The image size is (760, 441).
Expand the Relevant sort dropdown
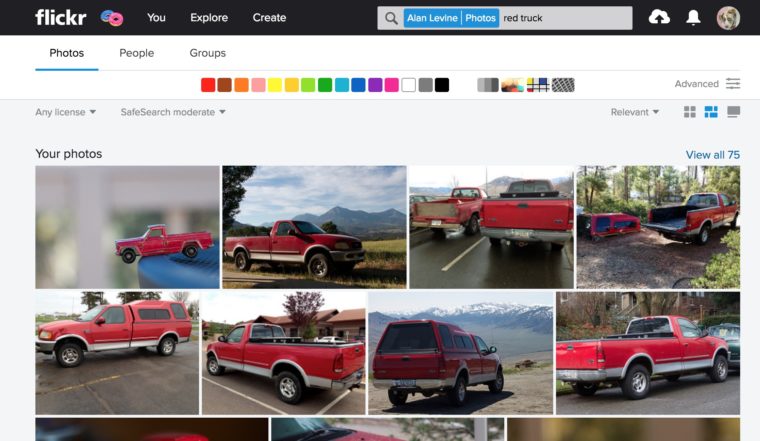click(635, 112)
